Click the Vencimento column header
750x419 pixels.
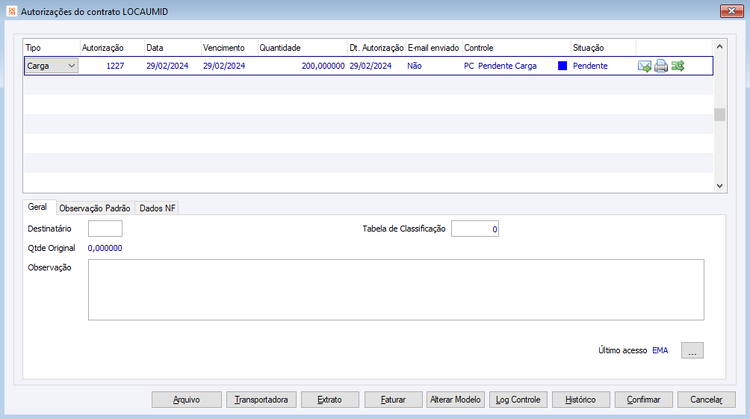pyautogui.click(x=229, y=48)
